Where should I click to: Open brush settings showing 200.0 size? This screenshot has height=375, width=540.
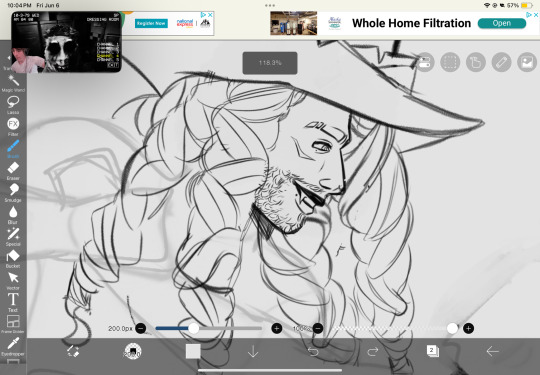coord(133,352)
